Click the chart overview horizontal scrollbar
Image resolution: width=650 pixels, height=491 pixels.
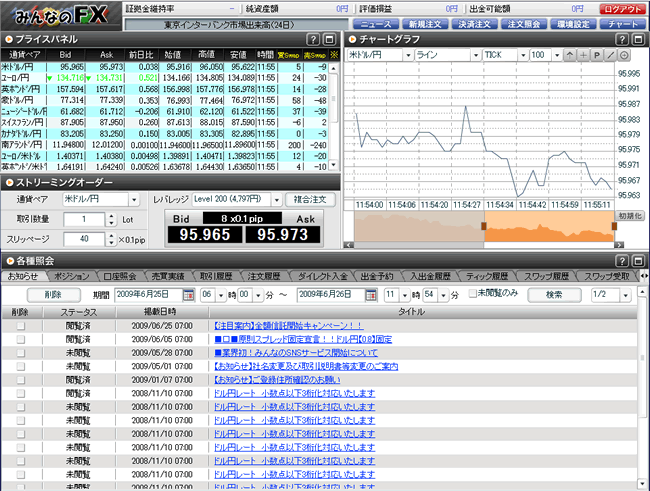[483, 245]
